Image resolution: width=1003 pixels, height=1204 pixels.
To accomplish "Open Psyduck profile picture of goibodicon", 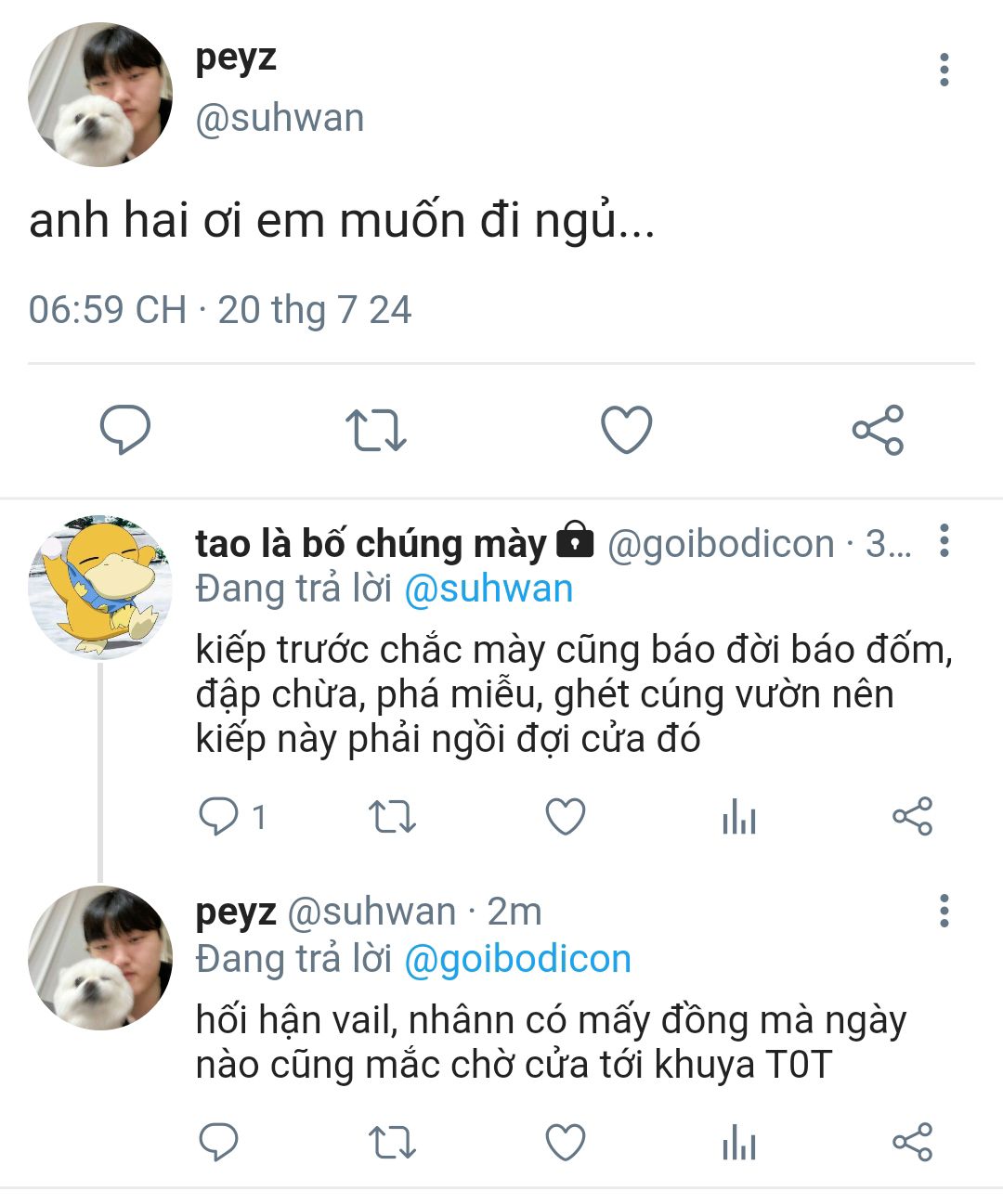I will 100,588.
